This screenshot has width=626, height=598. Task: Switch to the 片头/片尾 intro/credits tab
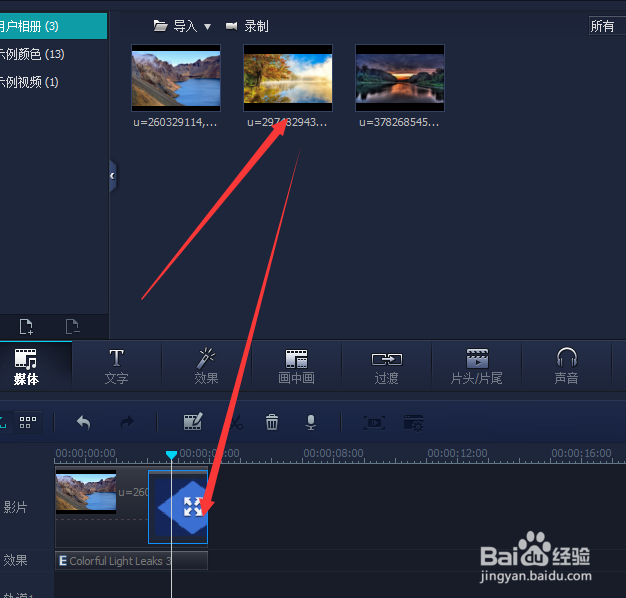pyautogui.click(x=477, y=367)
